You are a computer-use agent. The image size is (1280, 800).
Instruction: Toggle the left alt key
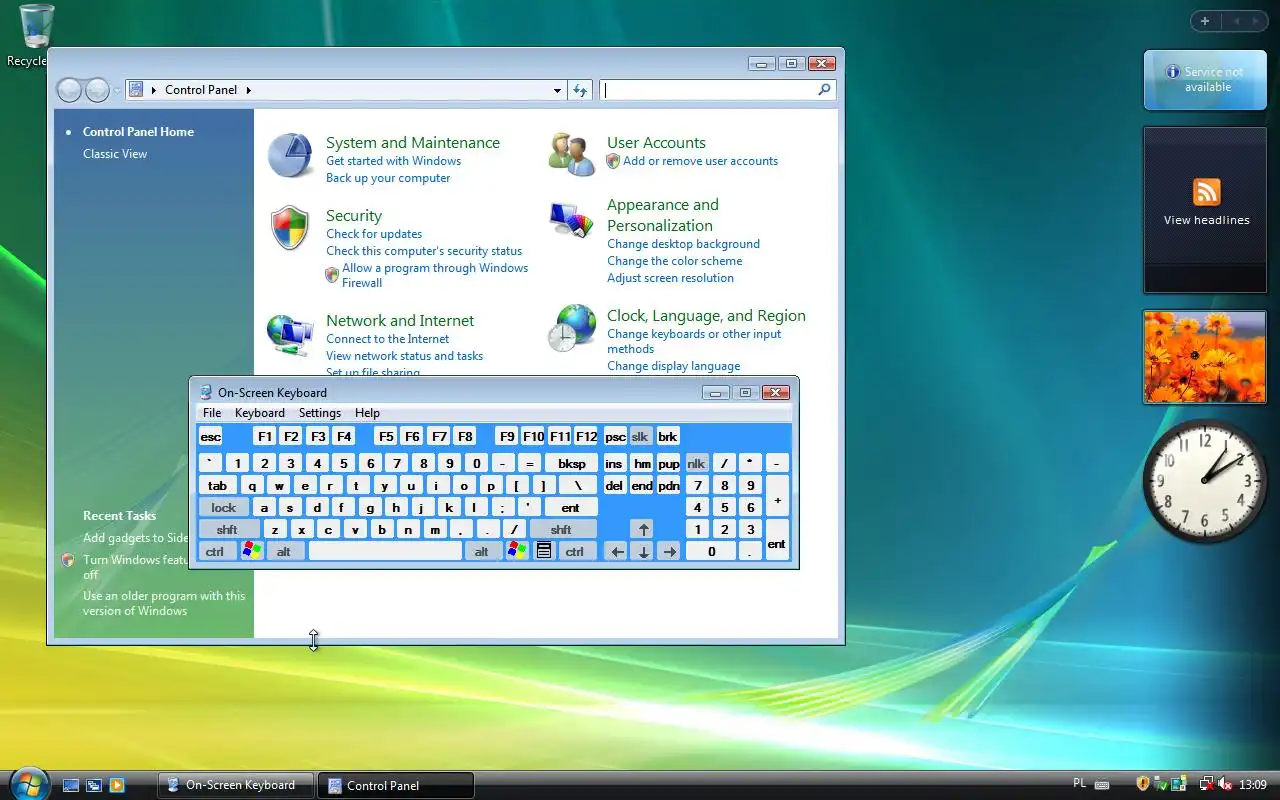284,551
